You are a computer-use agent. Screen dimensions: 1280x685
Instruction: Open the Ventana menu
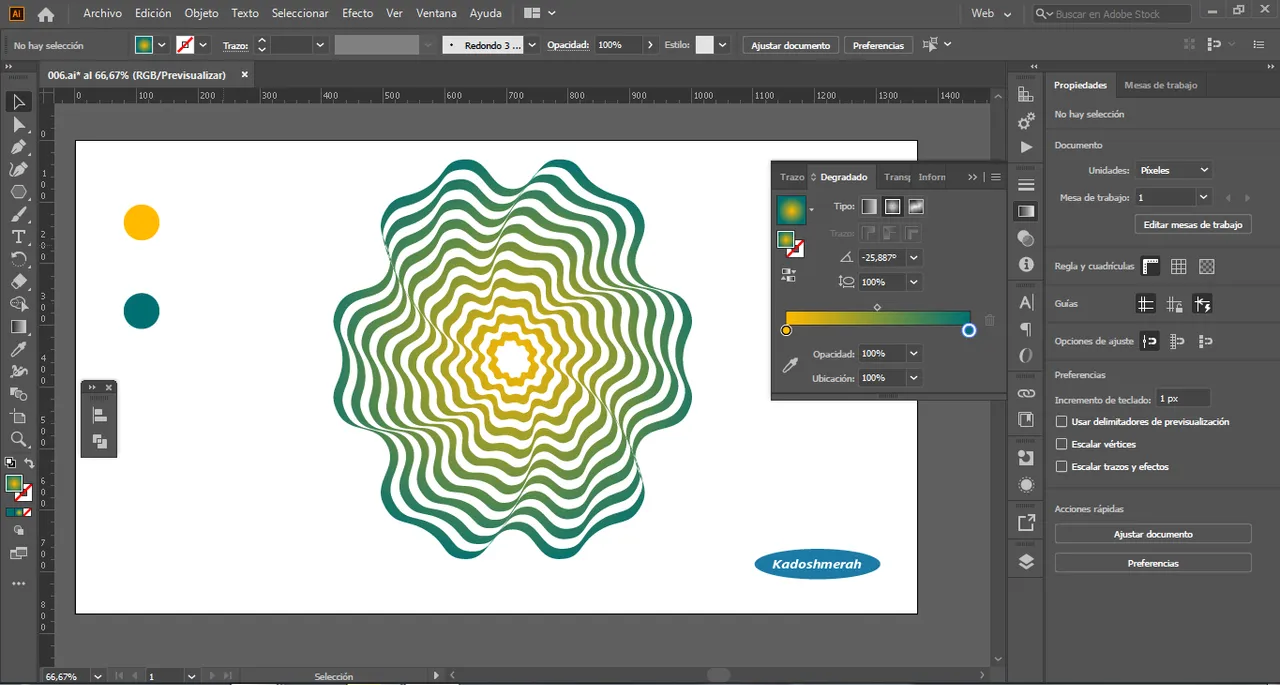(436, 14)
